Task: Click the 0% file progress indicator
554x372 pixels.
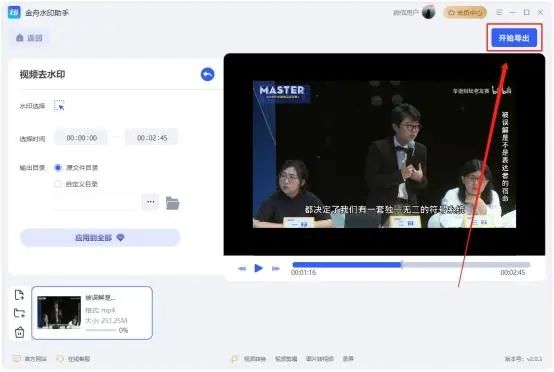Action: [123, 330]
